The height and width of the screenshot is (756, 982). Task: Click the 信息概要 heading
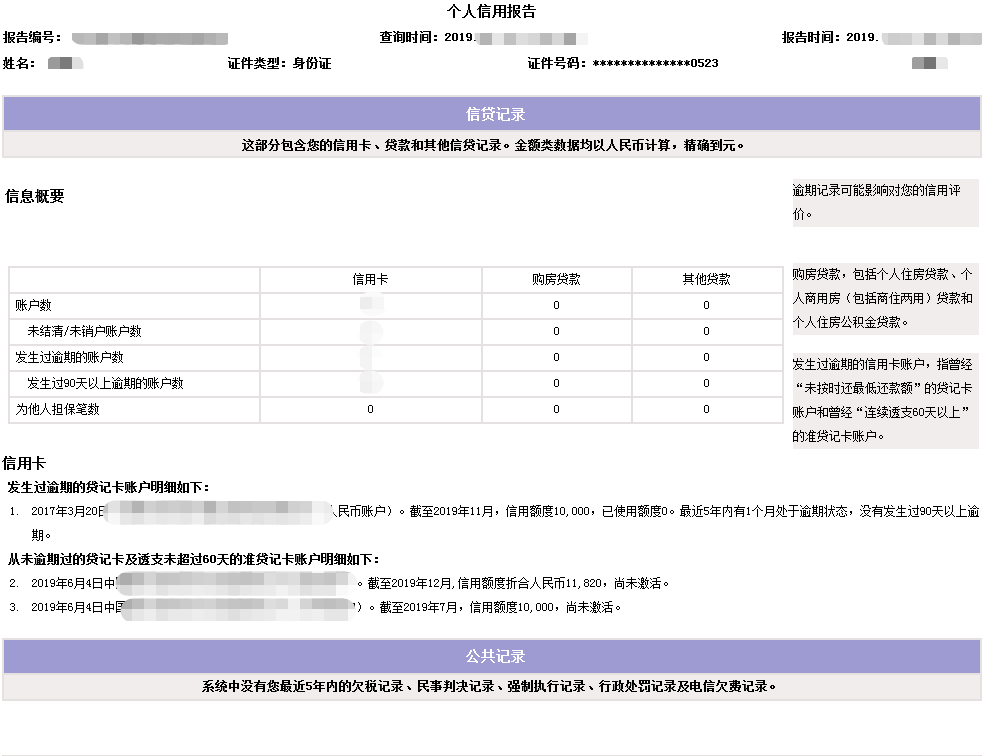coord(35,196)
